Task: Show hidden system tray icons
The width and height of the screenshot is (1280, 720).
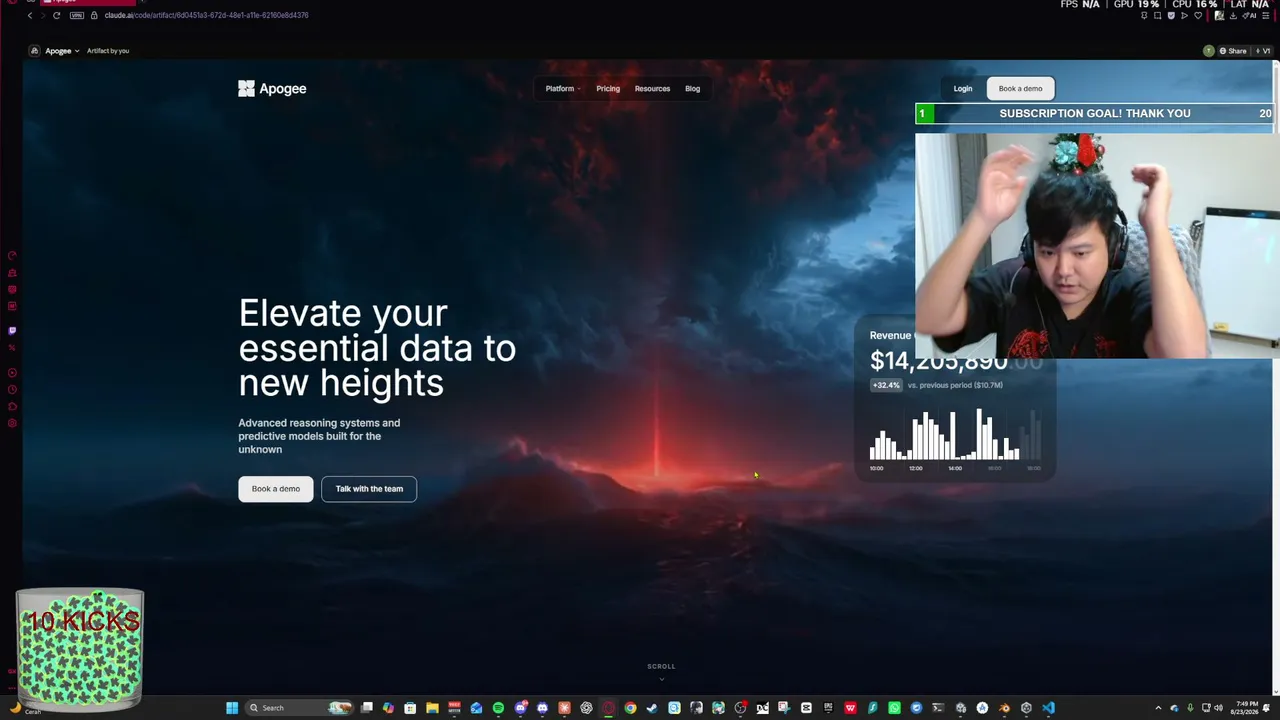Action: tap(1158, 708)
